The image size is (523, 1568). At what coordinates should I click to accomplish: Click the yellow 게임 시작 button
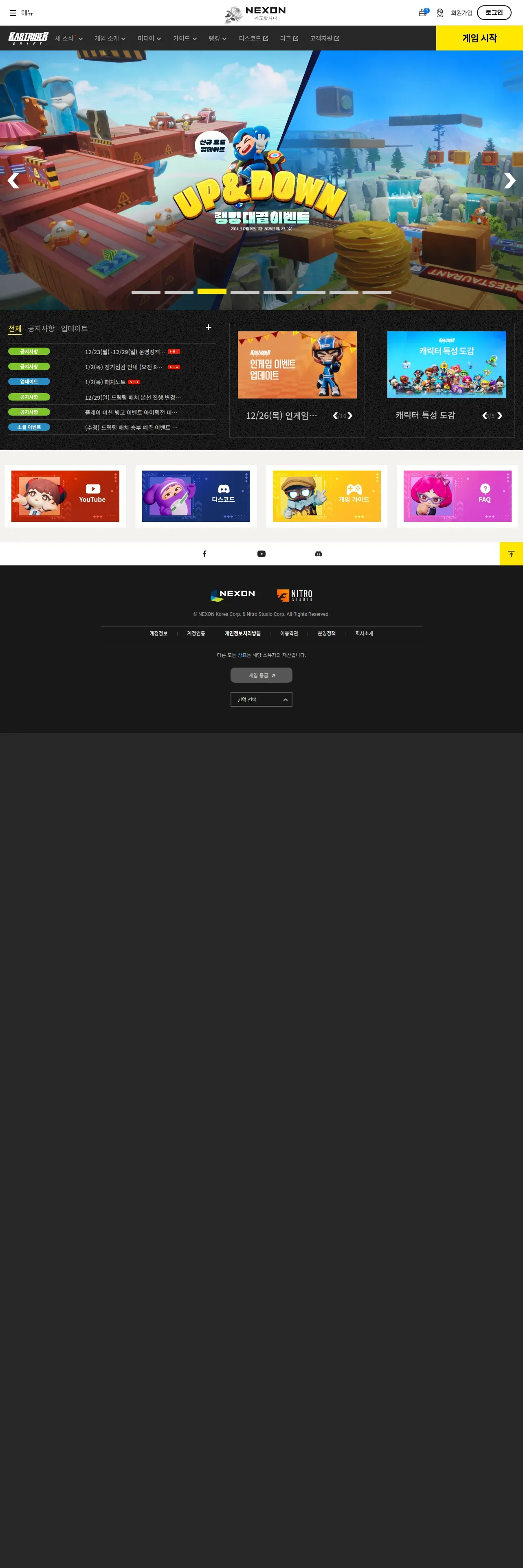pos(480,38)
